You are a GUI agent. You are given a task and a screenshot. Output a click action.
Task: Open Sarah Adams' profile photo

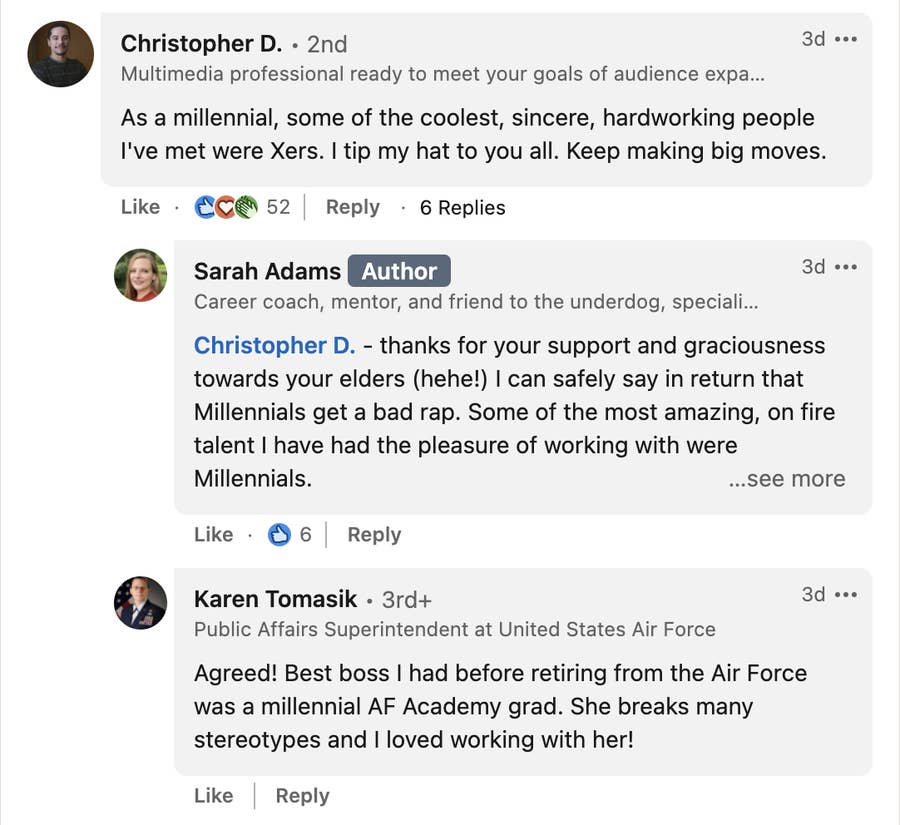(x=140, y=275)
